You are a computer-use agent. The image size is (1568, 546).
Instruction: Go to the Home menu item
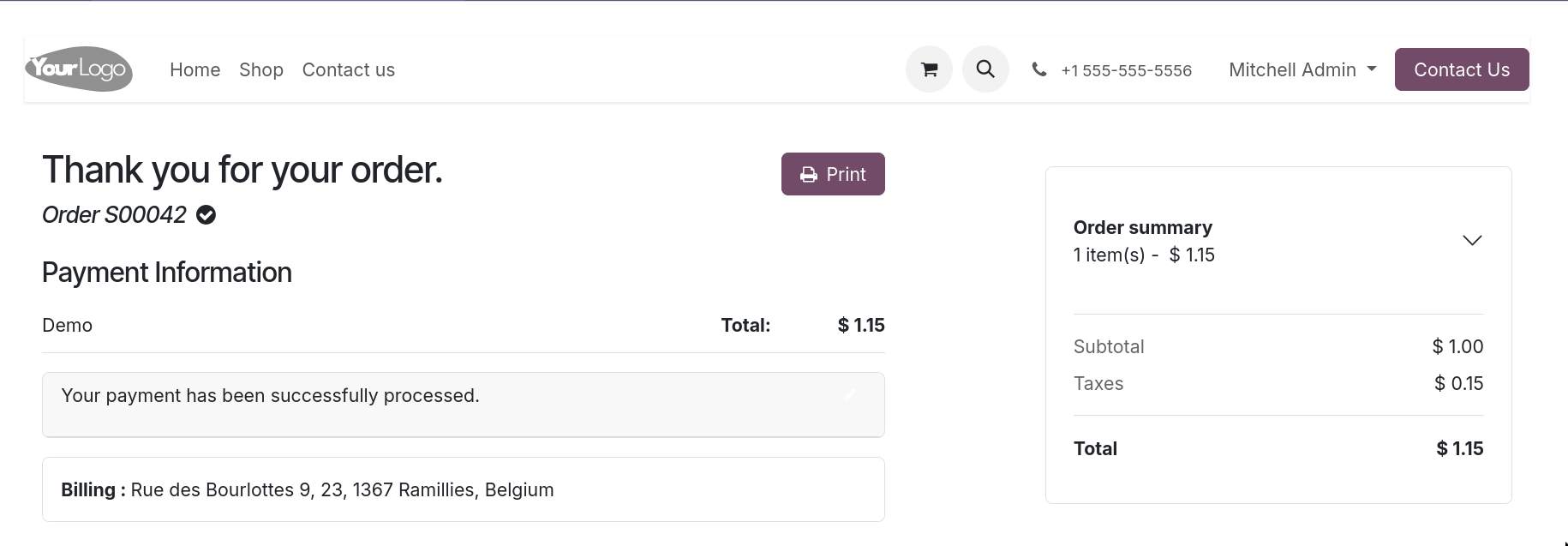[195, 69]
